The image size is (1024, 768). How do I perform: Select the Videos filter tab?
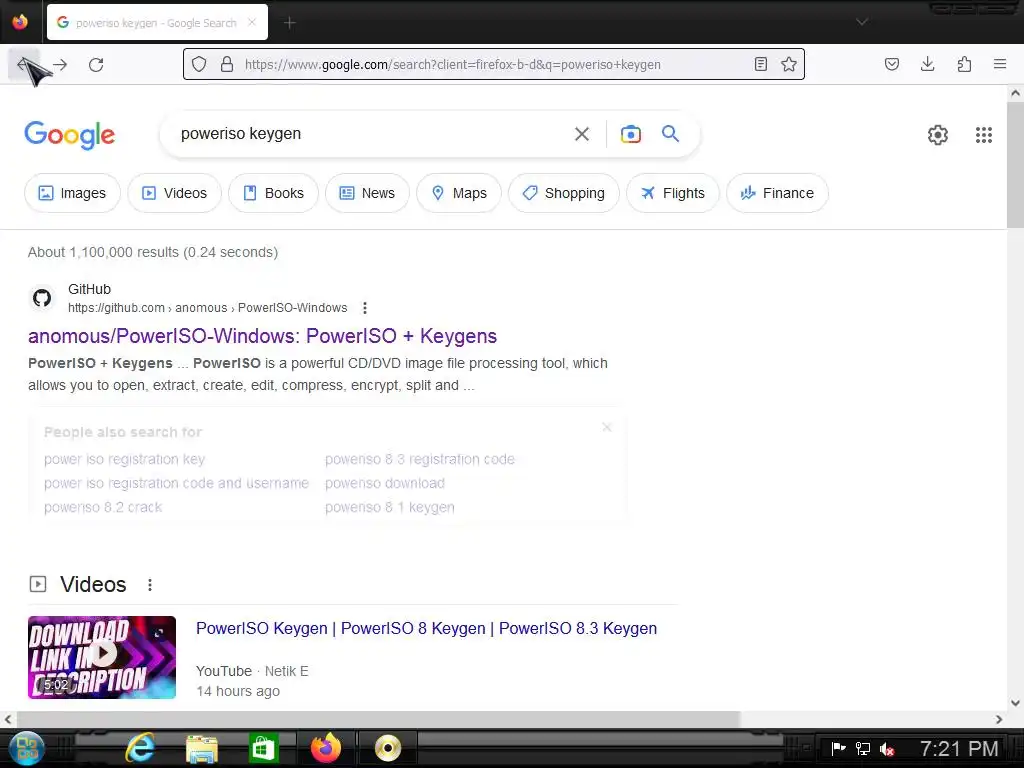point(174,193)
